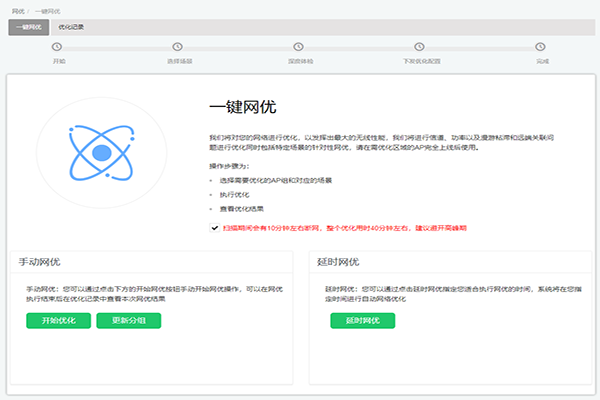
Task: Open the 优化记录 tab
Action: [72, 27]
